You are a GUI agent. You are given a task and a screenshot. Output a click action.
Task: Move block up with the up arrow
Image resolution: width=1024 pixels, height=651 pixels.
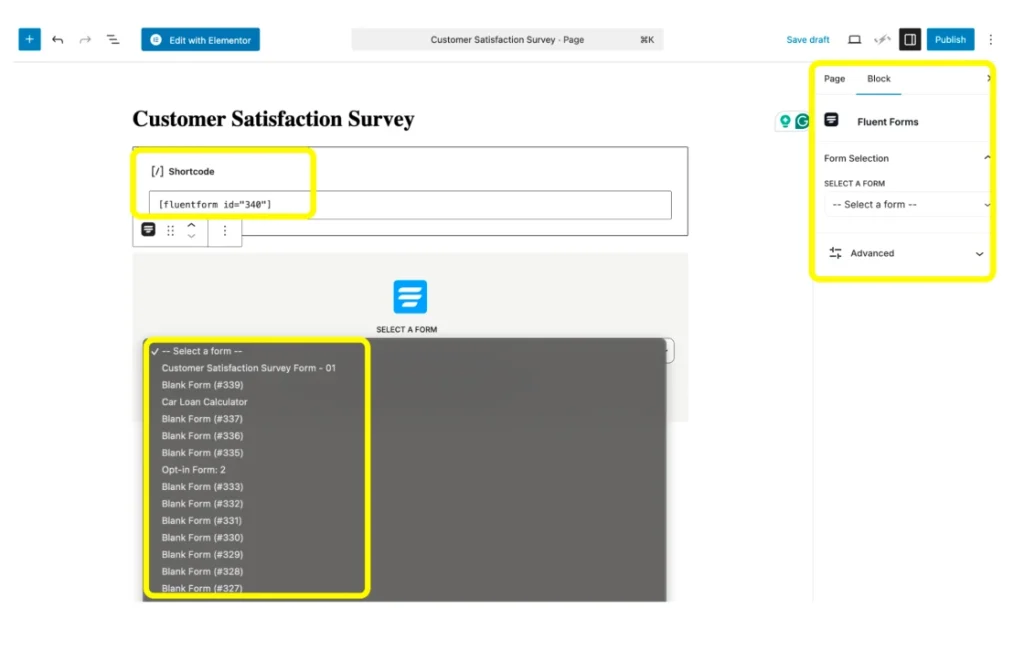tap(191, 225)
